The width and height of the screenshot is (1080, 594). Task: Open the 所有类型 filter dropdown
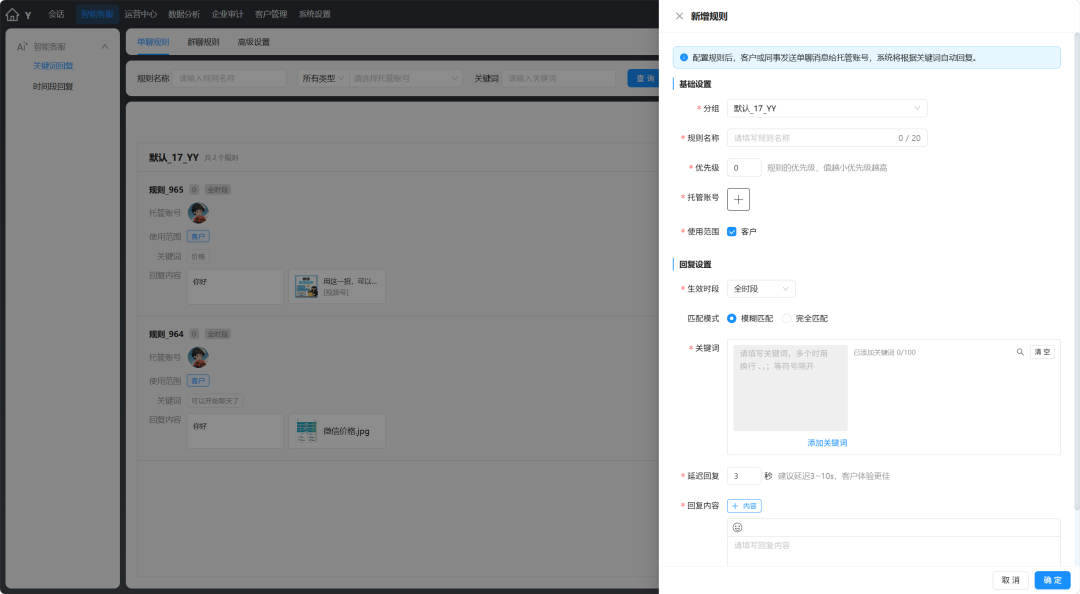[x=323, y=79]
